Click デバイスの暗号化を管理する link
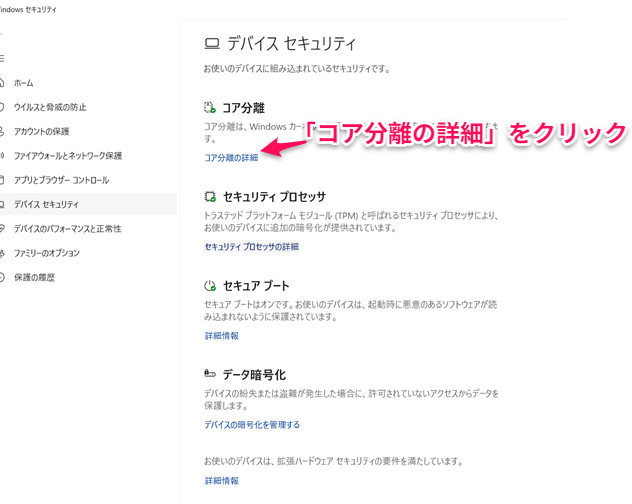 (x=252, y=425)
